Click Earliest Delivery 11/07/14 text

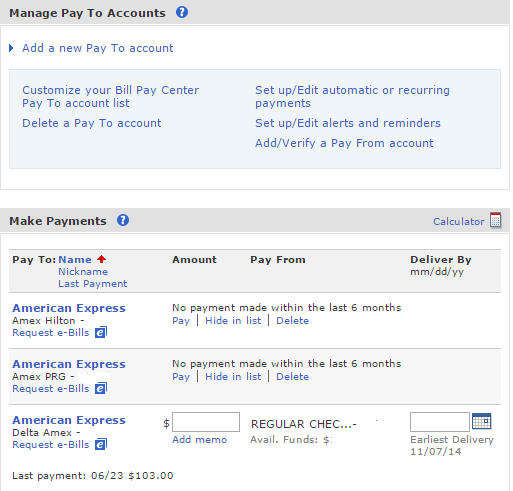point(452,446)
